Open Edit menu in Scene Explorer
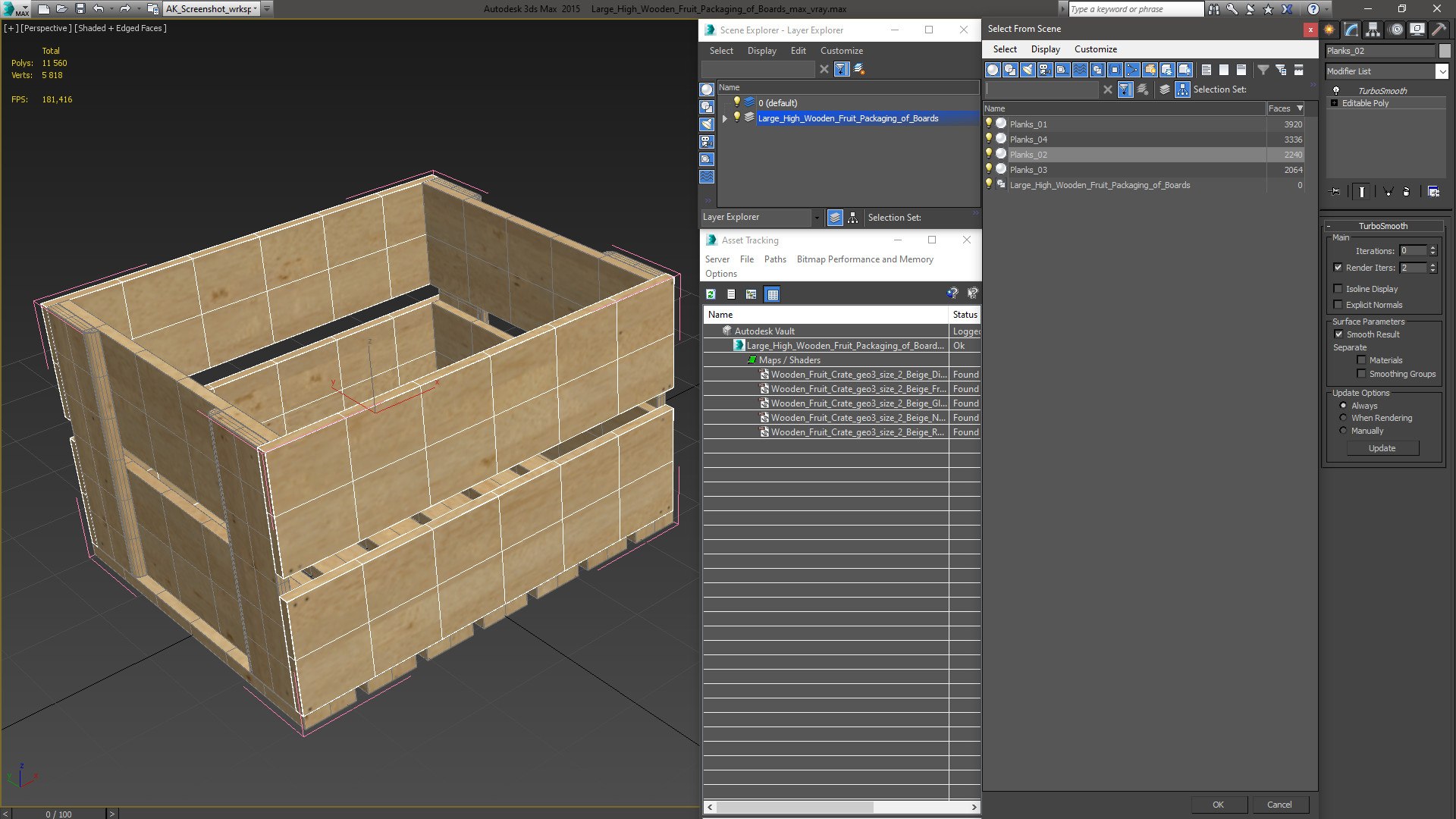Screen dimensions: 1456x819 (x=798, y=51)
